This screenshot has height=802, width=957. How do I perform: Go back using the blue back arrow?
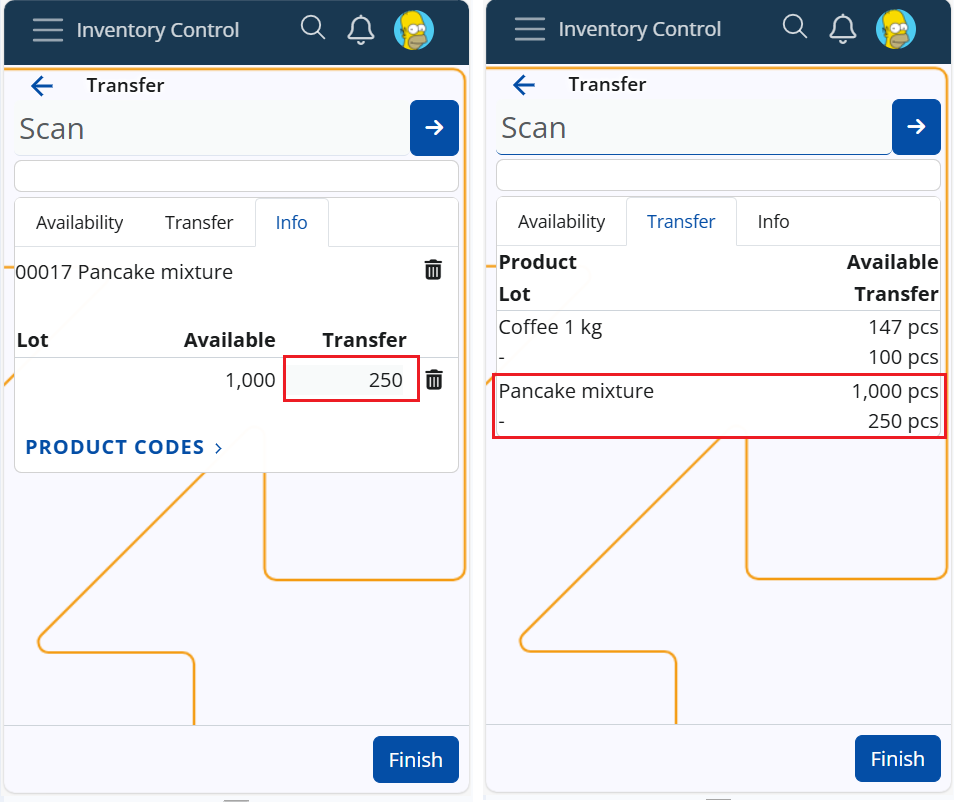click(x=41, y=86)
